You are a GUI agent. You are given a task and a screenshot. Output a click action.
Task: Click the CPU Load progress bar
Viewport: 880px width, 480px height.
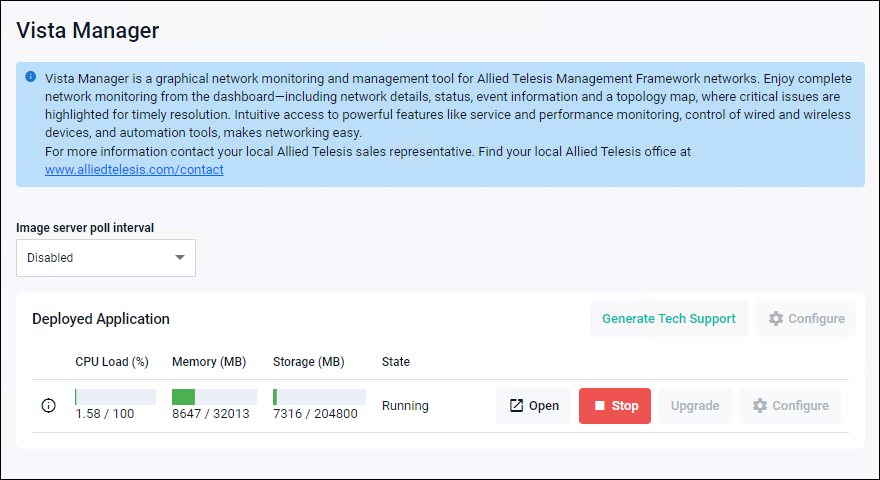pos(116,397)
